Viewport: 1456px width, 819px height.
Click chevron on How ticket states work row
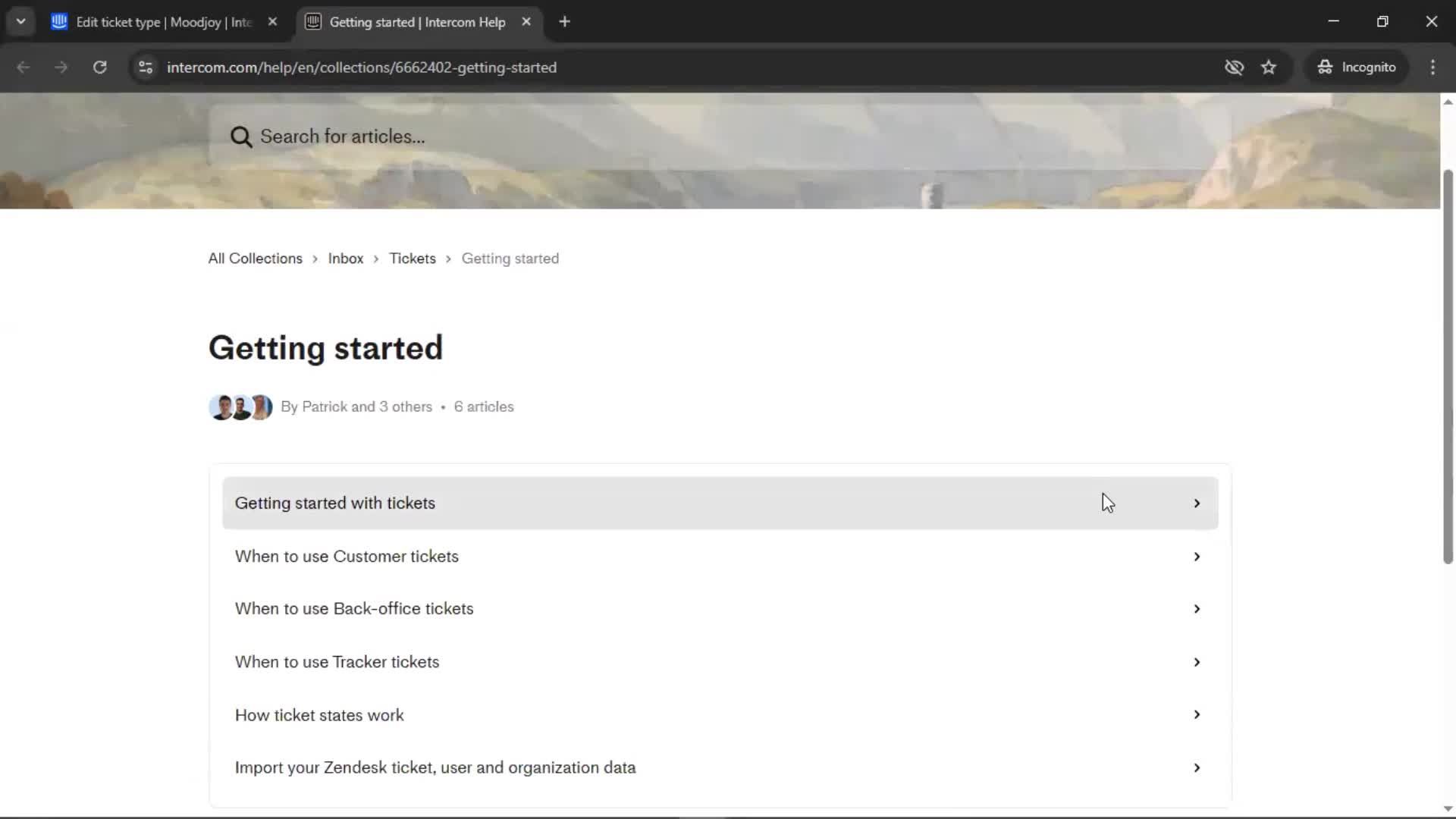pyautogui.click(x=1197, y=715)
